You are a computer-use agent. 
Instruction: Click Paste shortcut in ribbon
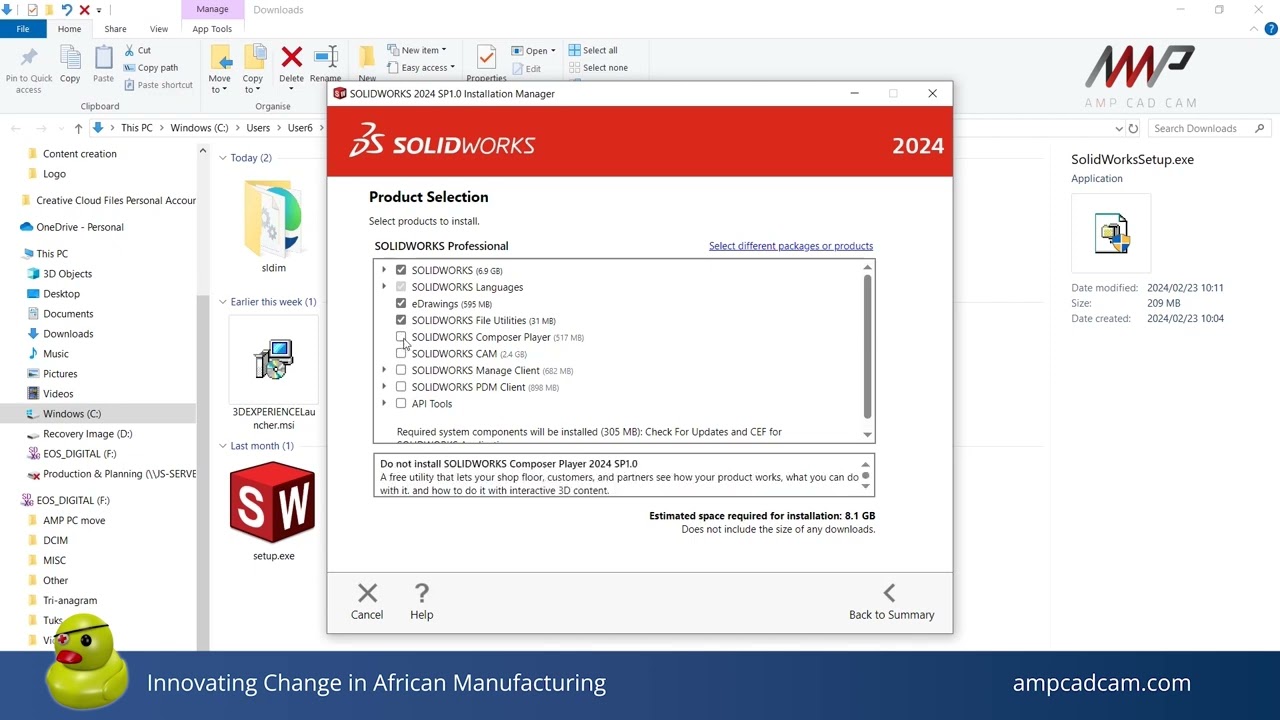[158, 85]
